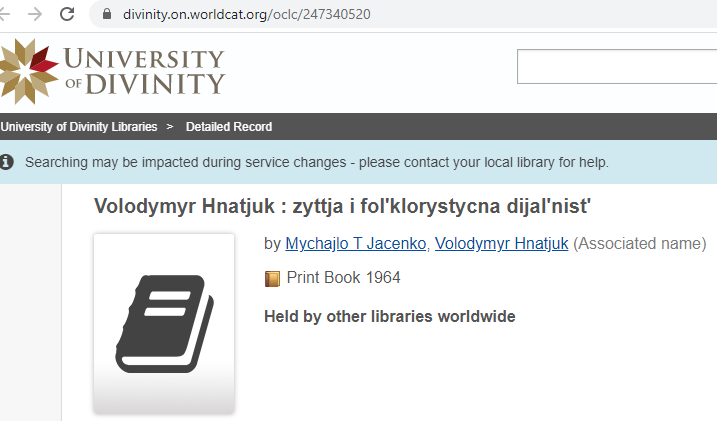Click the record title Volodymyr Hnatjuk heading
Image resolution: width=717 pixels, height=421 pixels.
[x=343, y=207]
